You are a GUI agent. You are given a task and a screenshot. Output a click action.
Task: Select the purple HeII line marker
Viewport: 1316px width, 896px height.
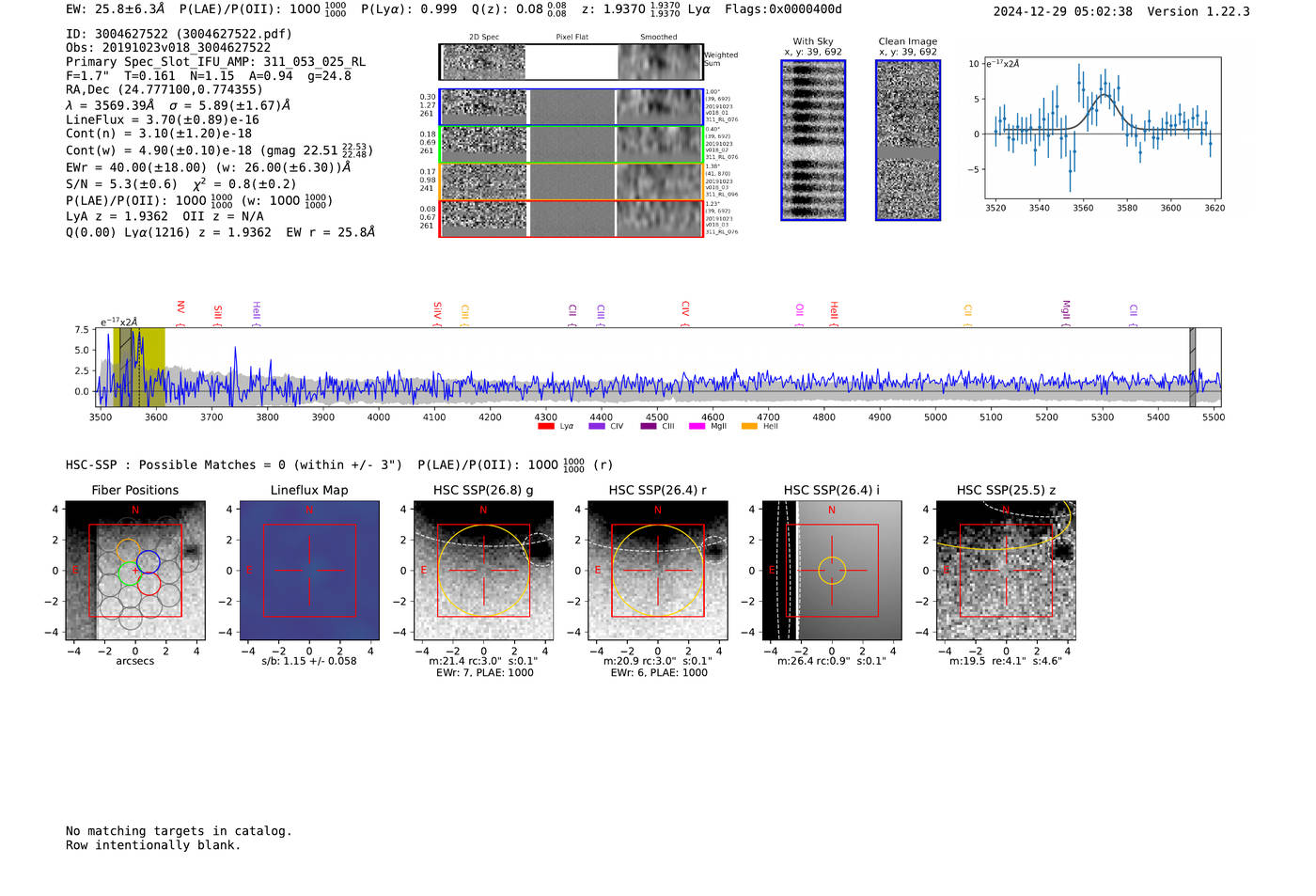pos(256,314)
